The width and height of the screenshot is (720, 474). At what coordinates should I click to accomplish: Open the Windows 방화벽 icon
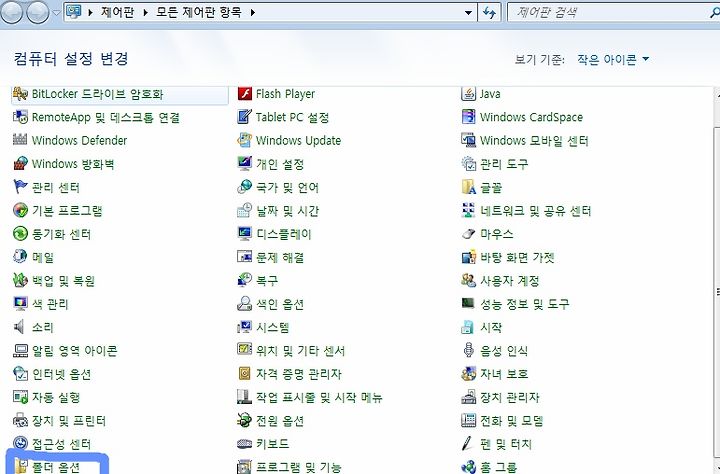pyautogui.click(x=20, y=164)
